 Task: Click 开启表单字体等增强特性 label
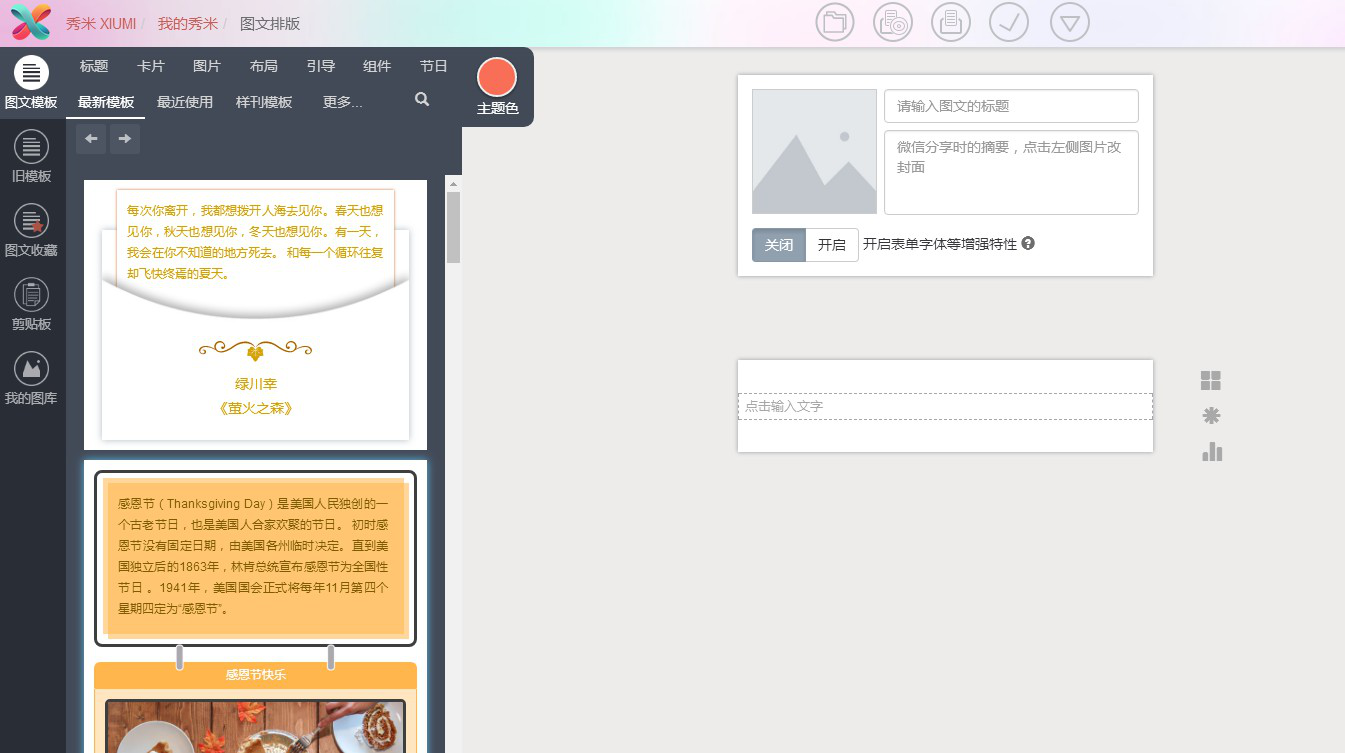[x=940, y=244]
